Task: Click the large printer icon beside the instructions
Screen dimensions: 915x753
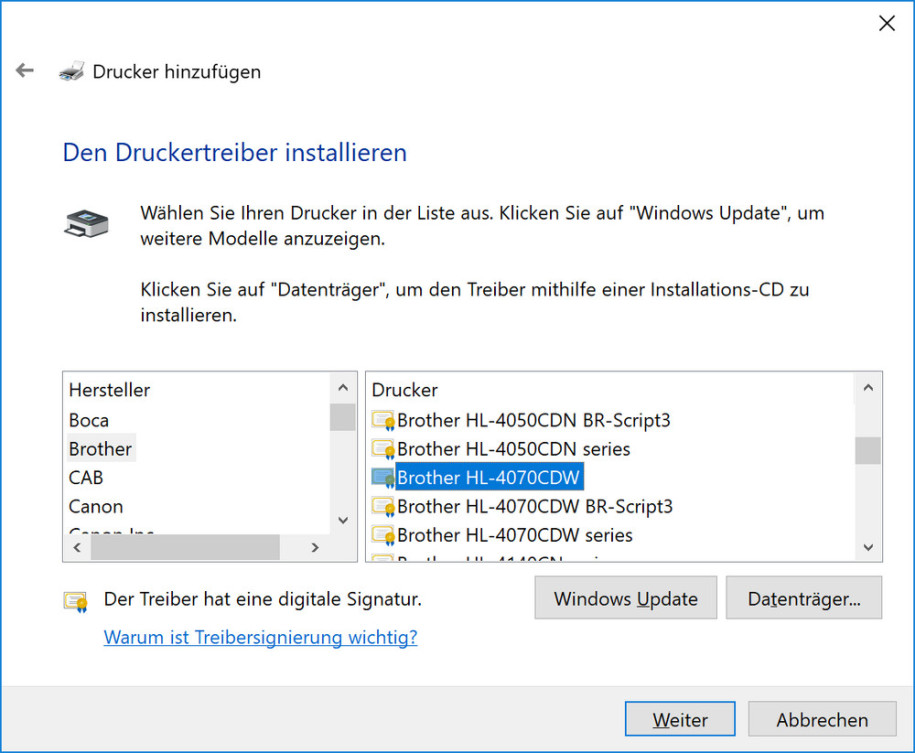Action: tap(86, 224)
